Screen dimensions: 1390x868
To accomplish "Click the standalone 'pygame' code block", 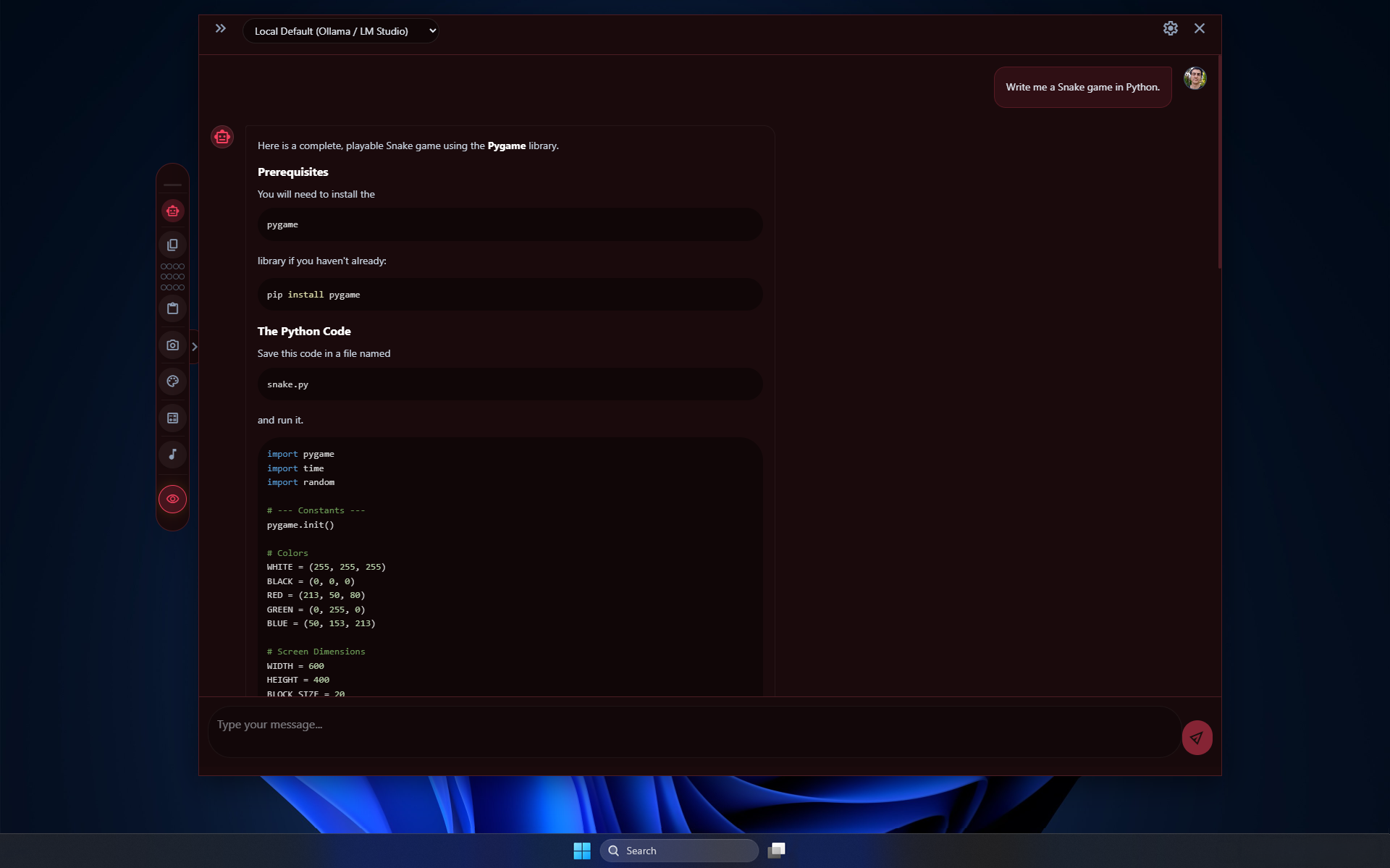I will click(510, 225).
